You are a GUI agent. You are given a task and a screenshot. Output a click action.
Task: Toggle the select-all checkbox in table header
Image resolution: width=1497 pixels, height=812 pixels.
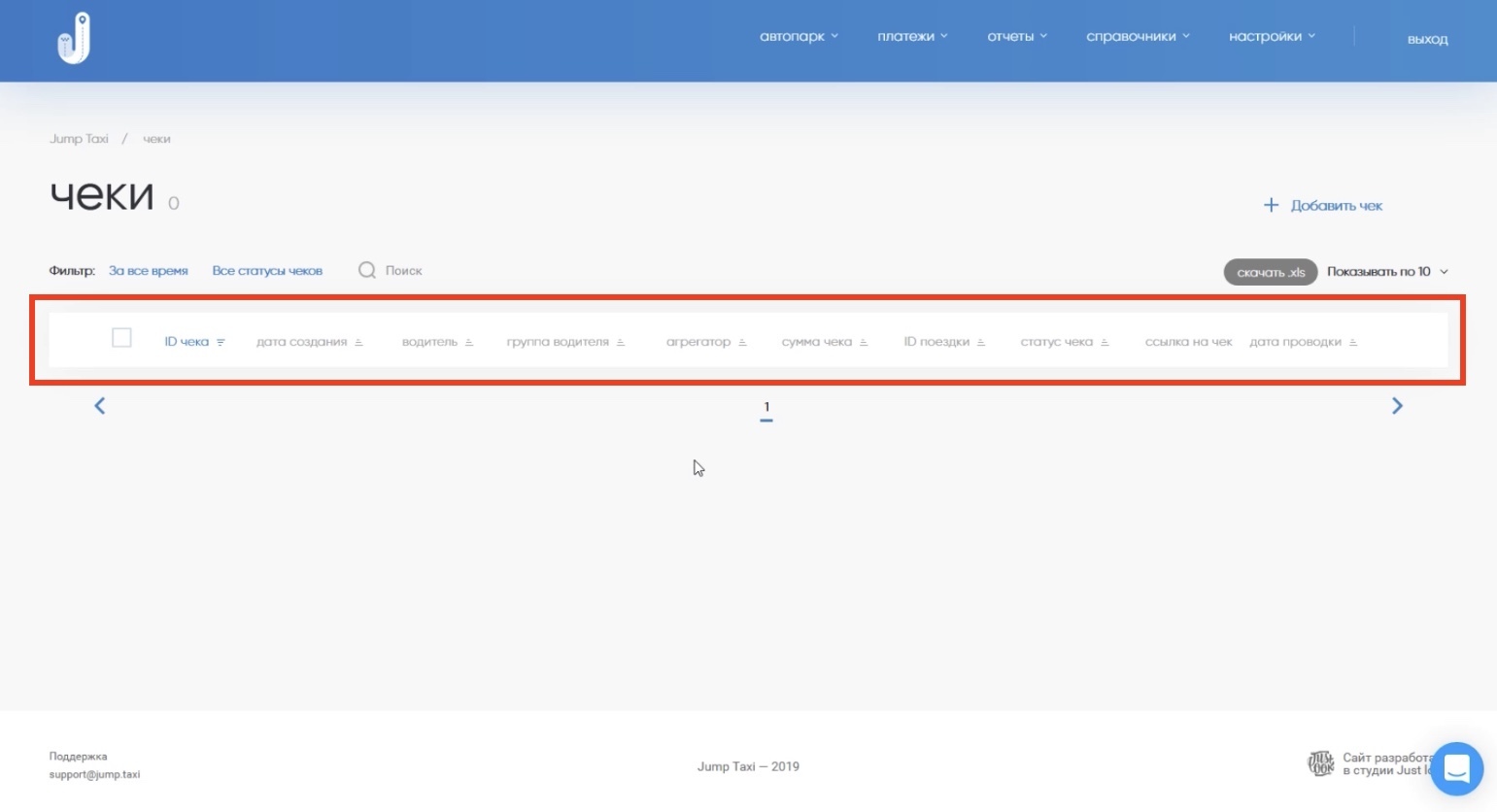[121, 338]
